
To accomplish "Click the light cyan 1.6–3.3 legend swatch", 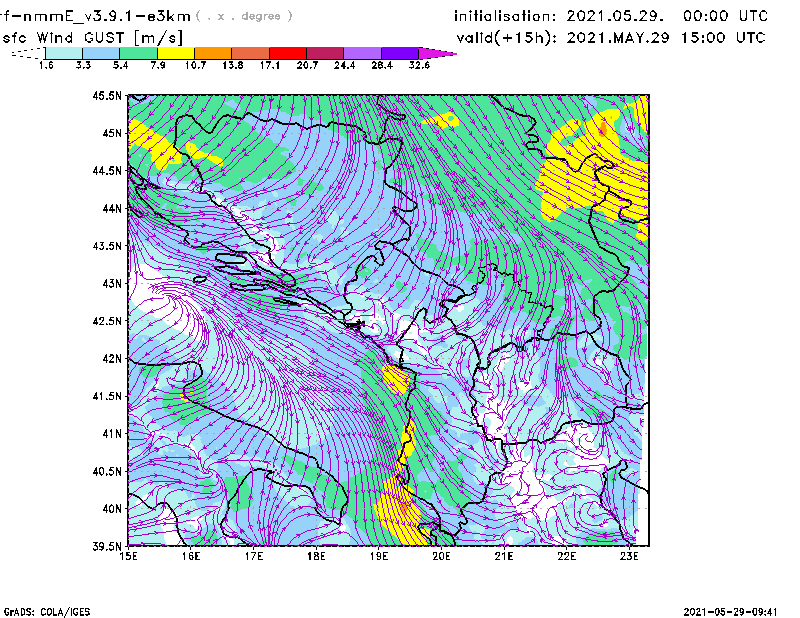I will tap(64, 53).
